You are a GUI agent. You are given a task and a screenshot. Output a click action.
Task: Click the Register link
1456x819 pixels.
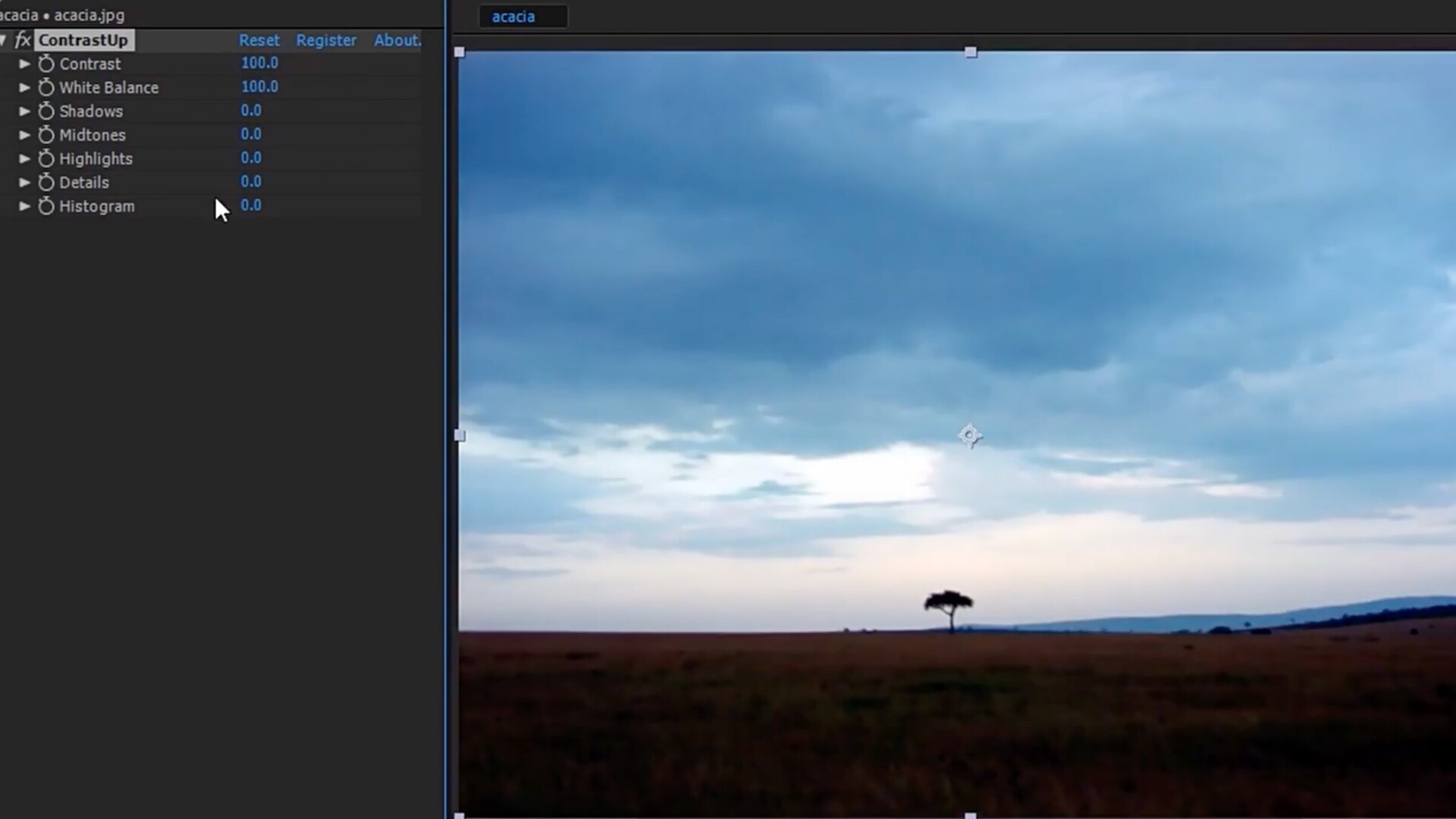[326, 40]
